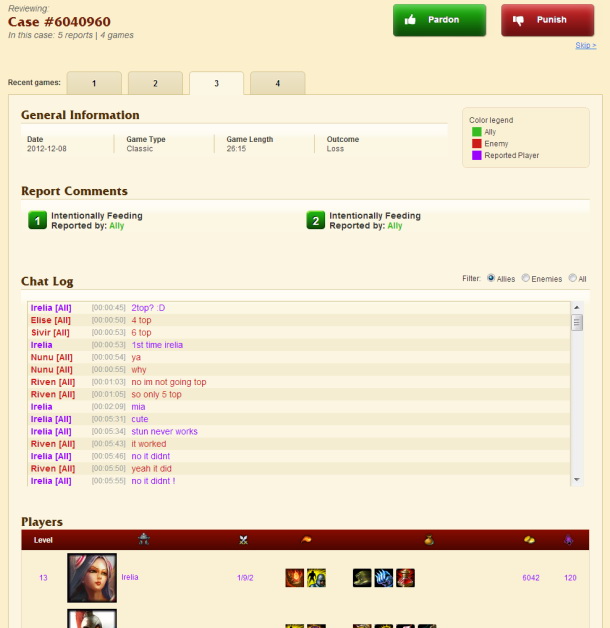Screen dimensions: 610x628
Task: Click Irelia's first item icon
Action: coord(363,578)
